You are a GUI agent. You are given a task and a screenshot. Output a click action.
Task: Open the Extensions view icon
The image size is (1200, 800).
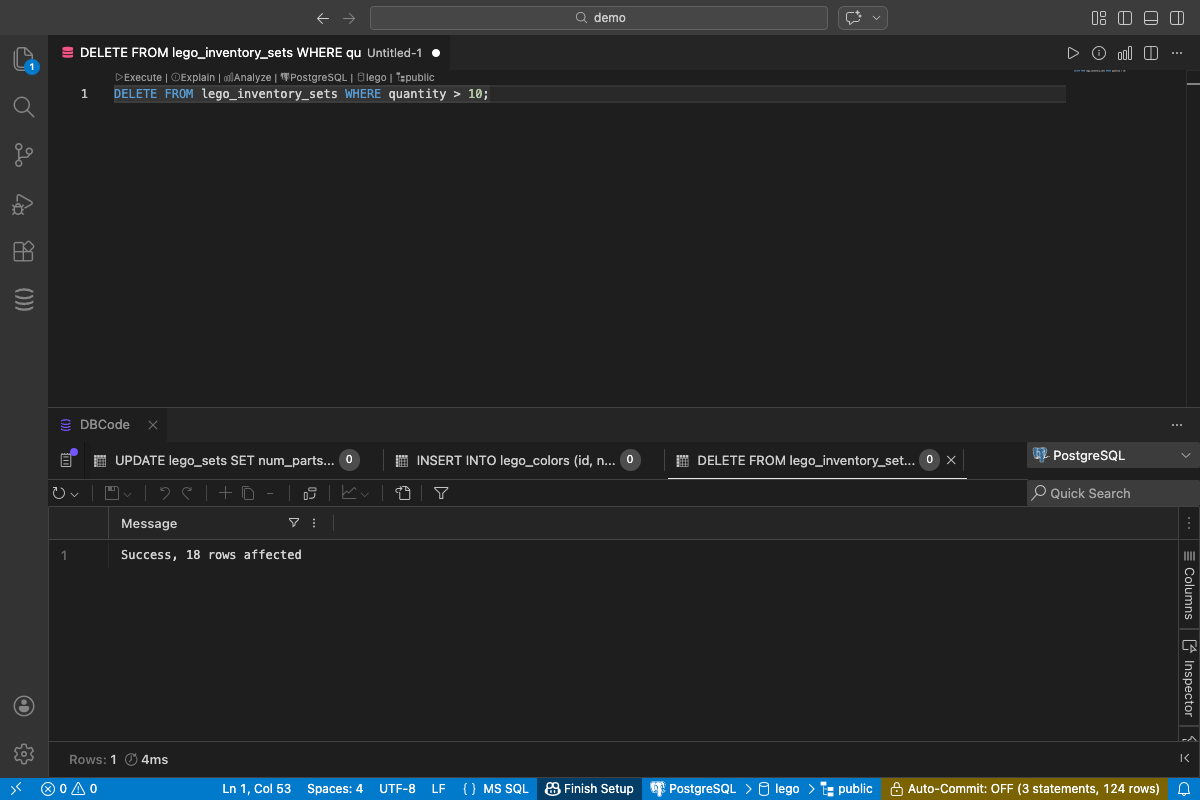pos(24,251)
